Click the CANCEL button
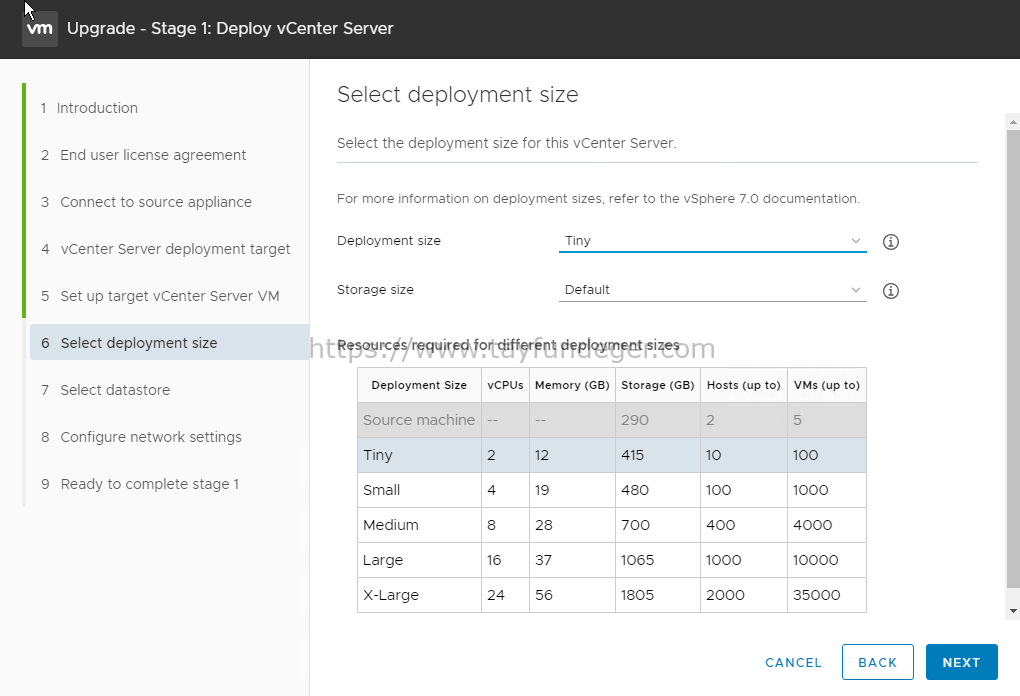Screen dimensions: 1020x696 click(793, 662)
